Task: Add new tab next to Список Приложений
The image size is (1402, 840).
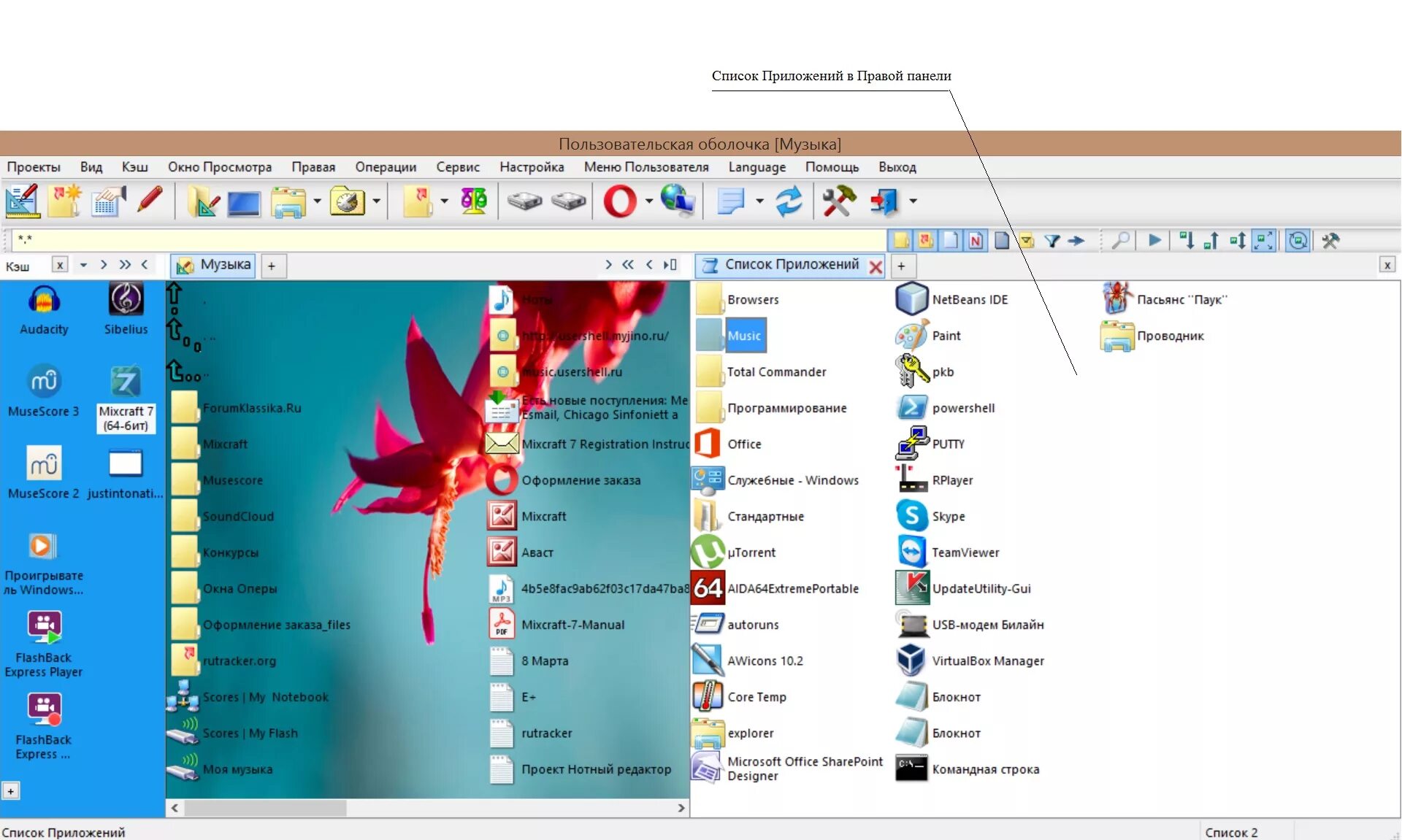Action: click(901, 266)
